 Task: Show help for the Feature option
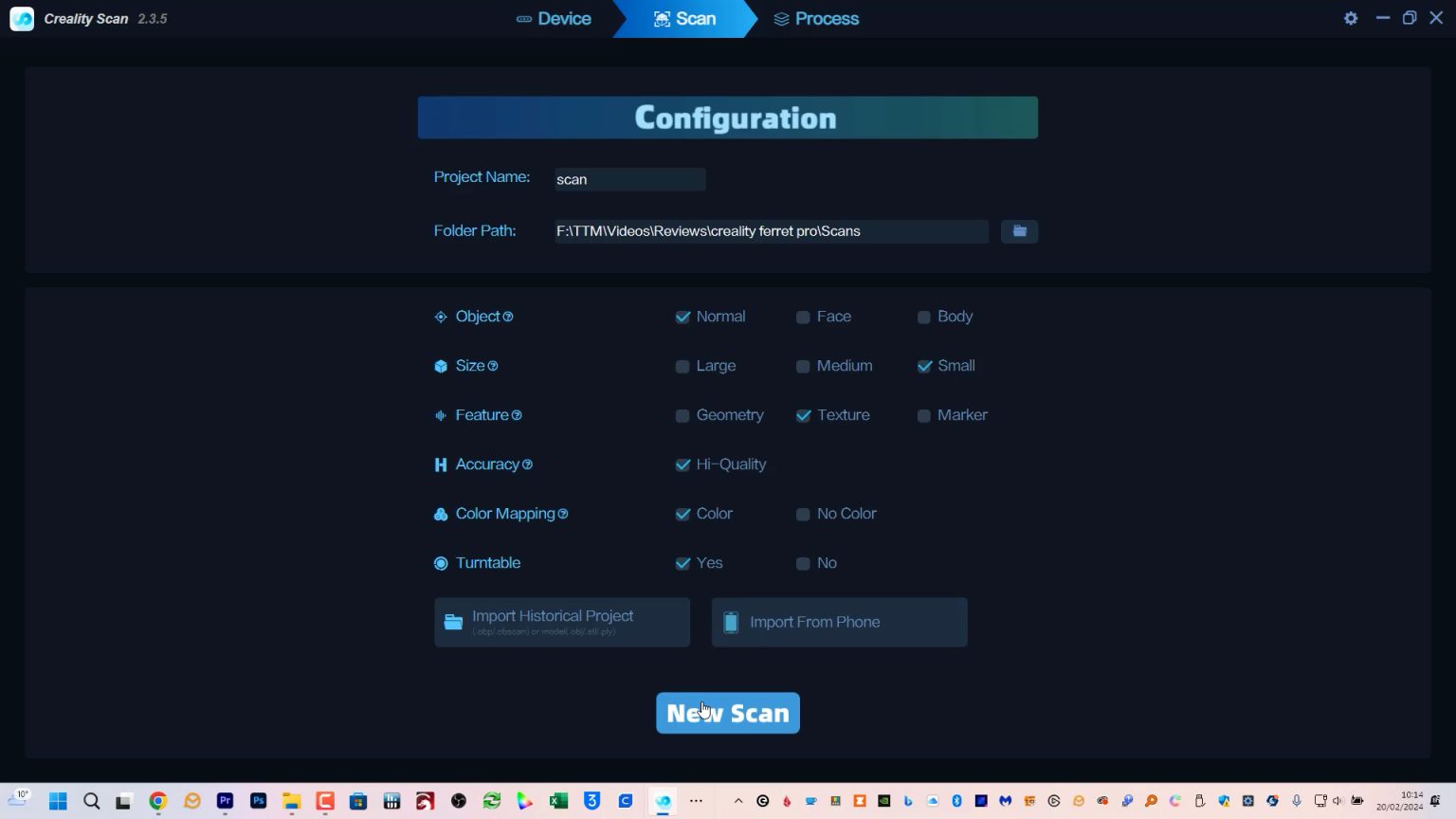[x=517, y=415]
